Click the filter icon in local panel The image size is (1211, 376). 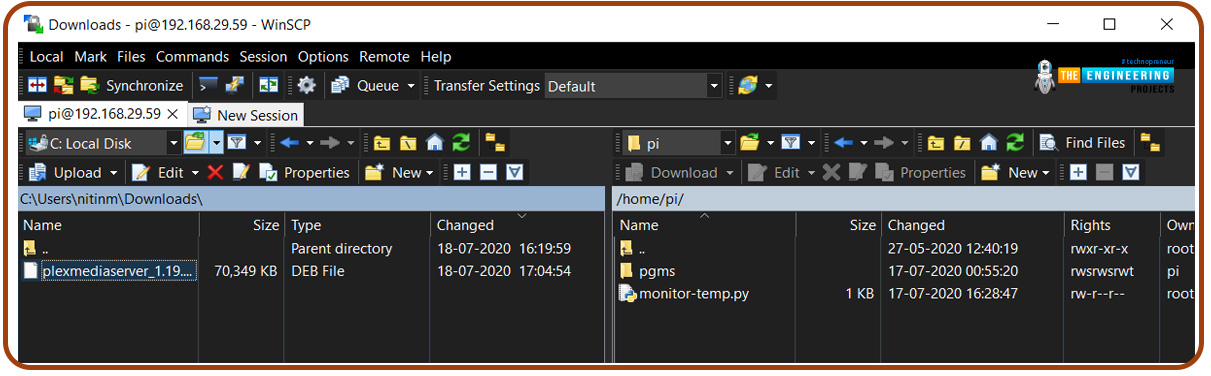tap(236, 143)
